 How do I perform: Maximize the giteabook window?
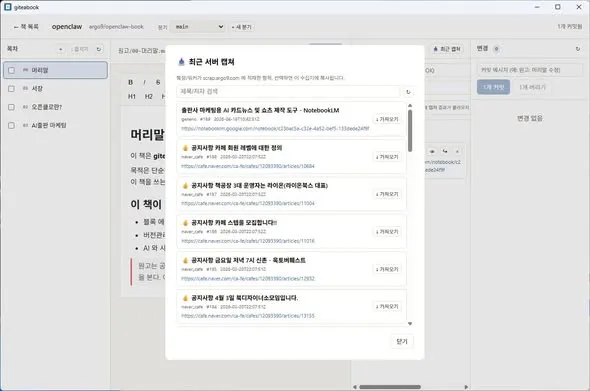pyautogui.click(x=558, y=7)
